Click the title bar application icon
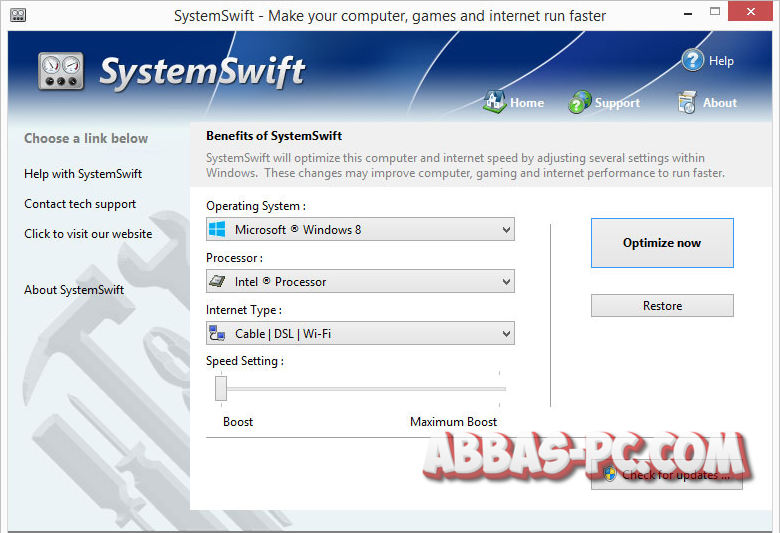The image size is (780, 533). coord(18,15)
